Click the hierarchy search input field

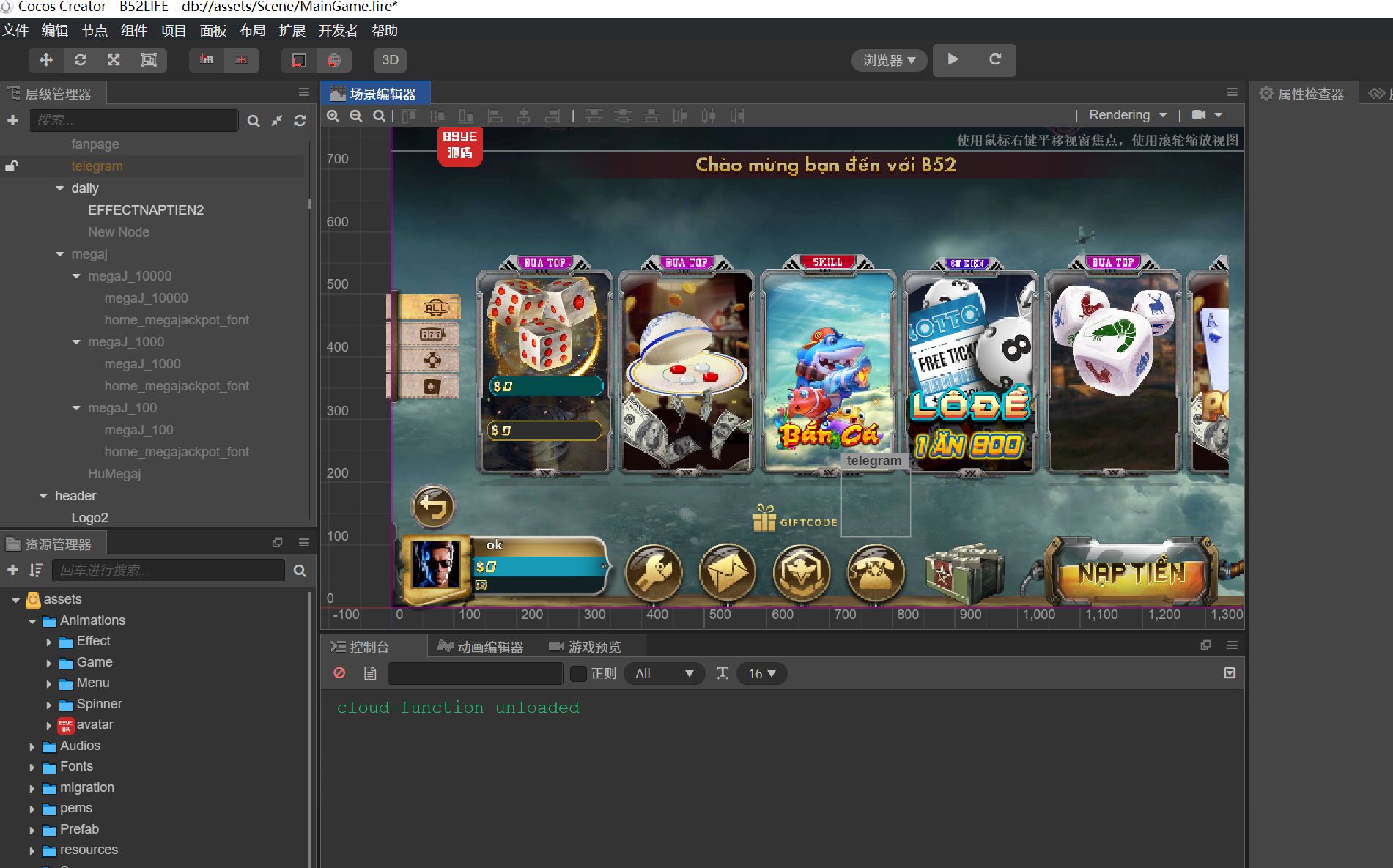point(133,120)
